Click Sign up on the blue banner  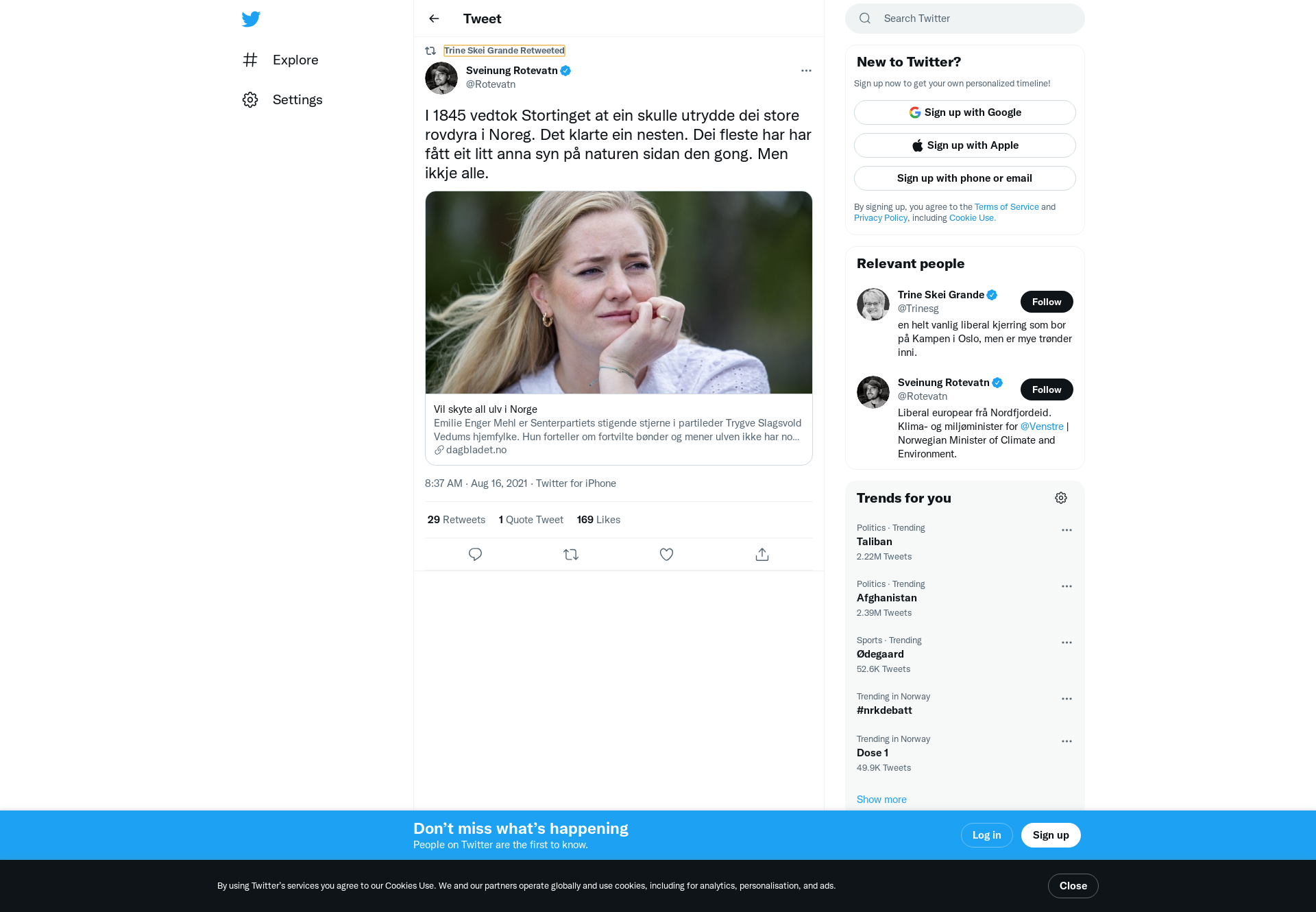tap(1051, 835)
